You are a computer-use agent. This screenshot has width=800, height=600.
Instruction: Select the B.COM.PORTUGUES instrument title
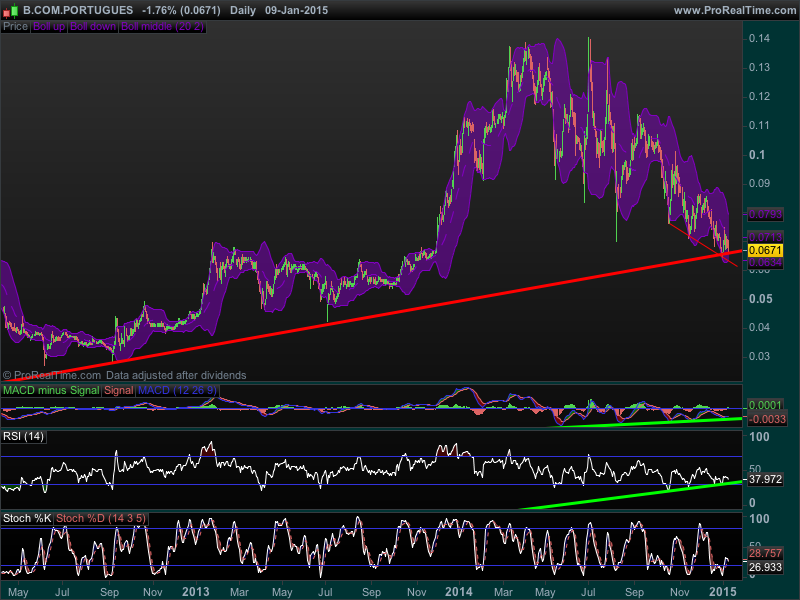coord(77,10)
